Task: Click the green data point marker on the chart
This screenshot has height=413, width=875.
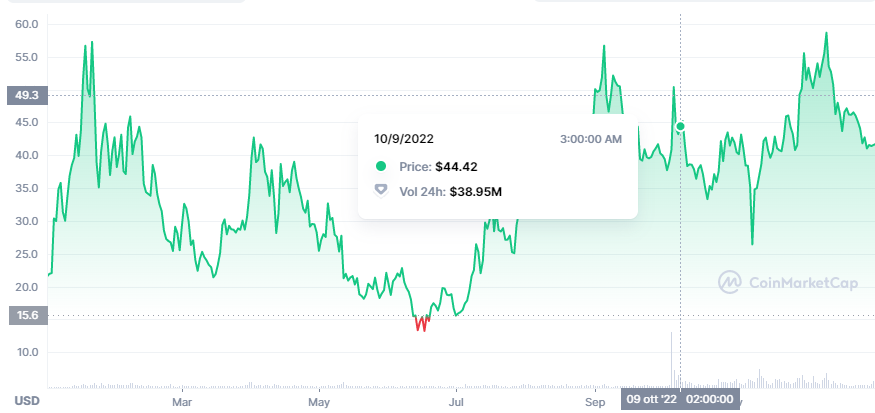Action: [680, 127]
